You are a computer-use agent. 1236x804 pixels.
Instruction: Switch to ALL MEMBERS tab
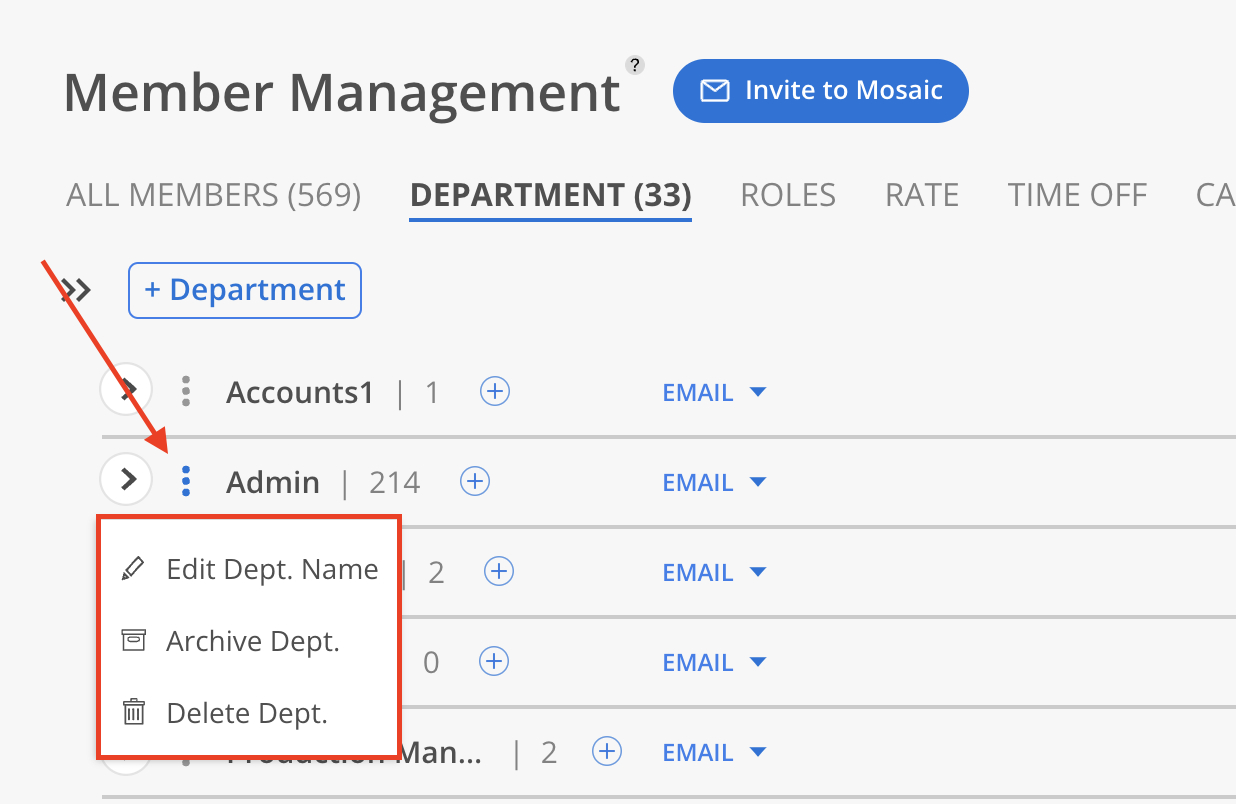(213, 194)
